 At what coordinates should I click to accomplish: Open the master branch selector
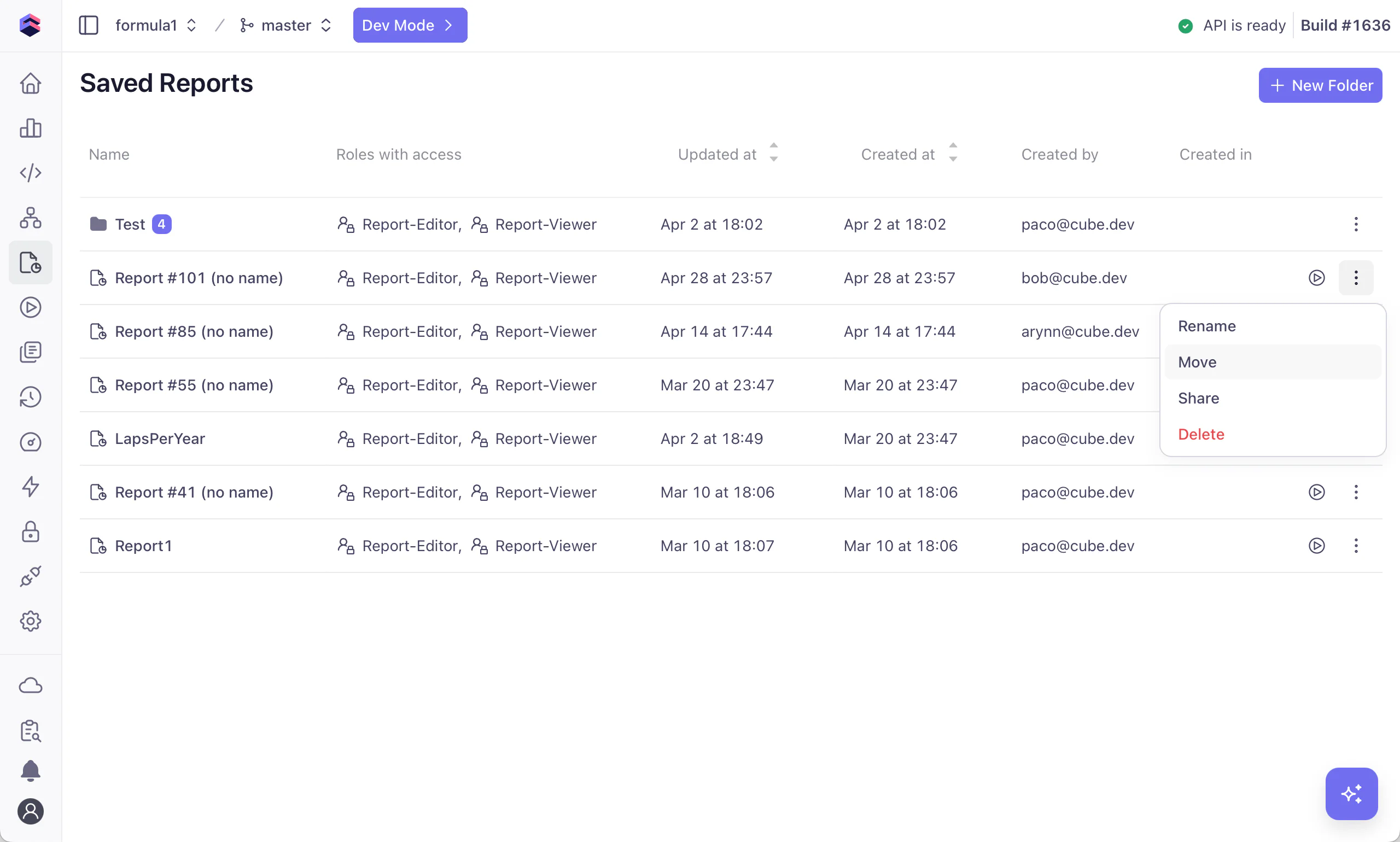coord(285,26)
